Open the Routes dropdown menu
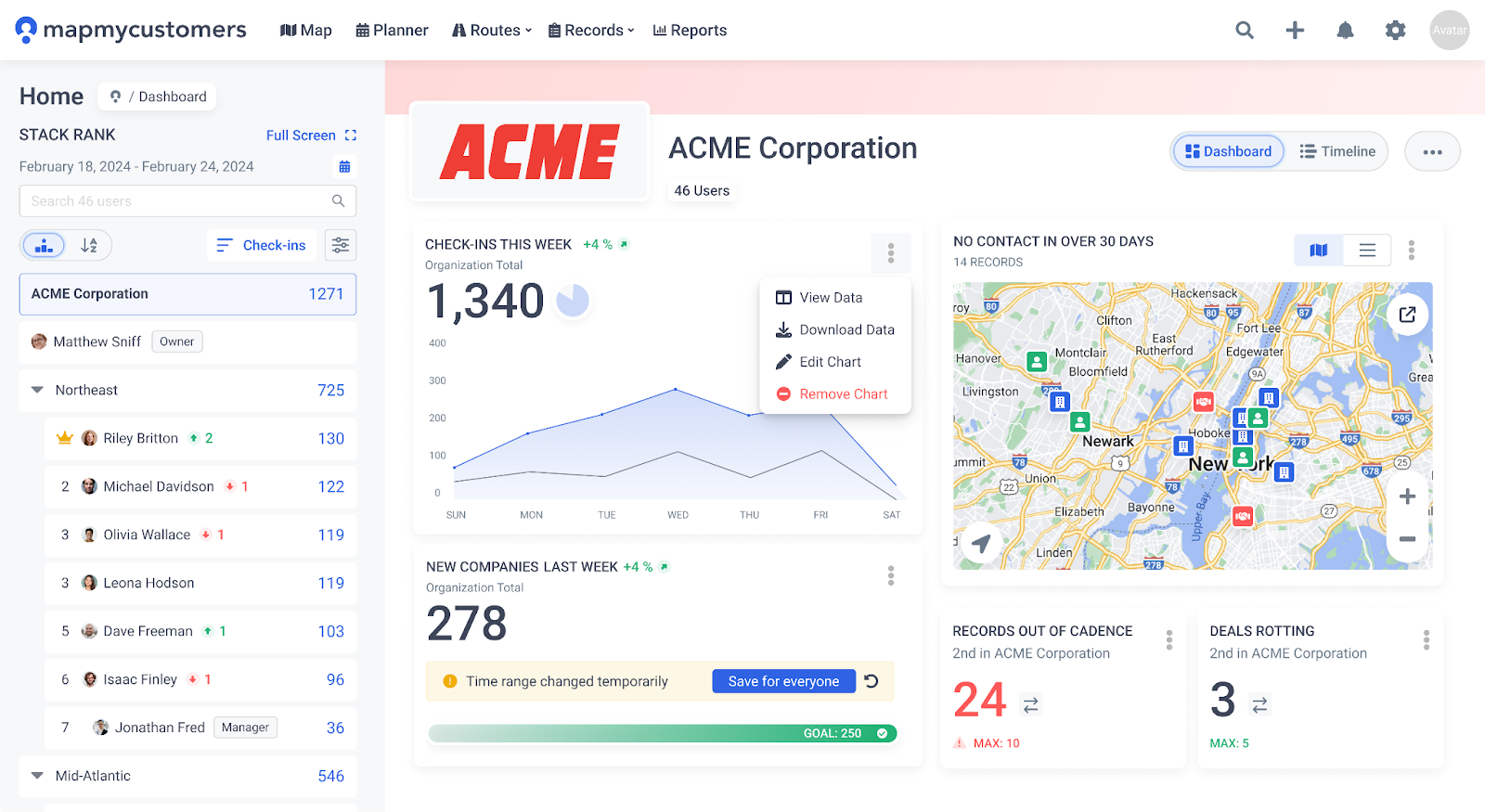This screenshot has width=1485, height=812. [x=492, y=31]
